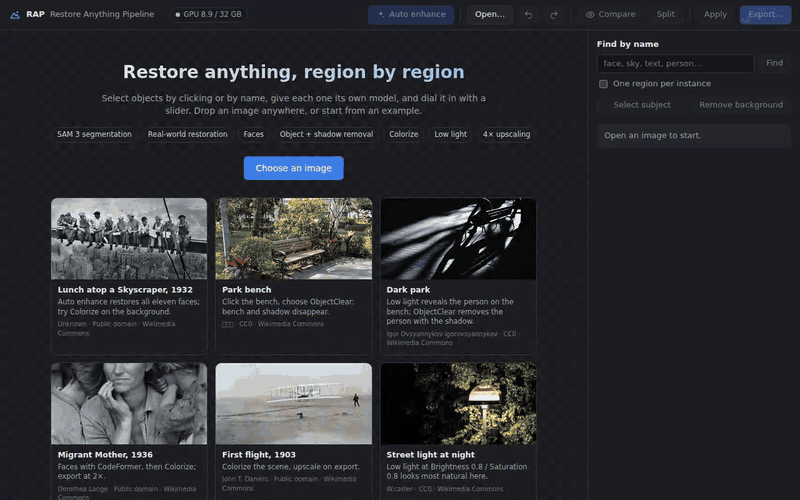
Task: Click the Choose an image button
Action: 293,168
